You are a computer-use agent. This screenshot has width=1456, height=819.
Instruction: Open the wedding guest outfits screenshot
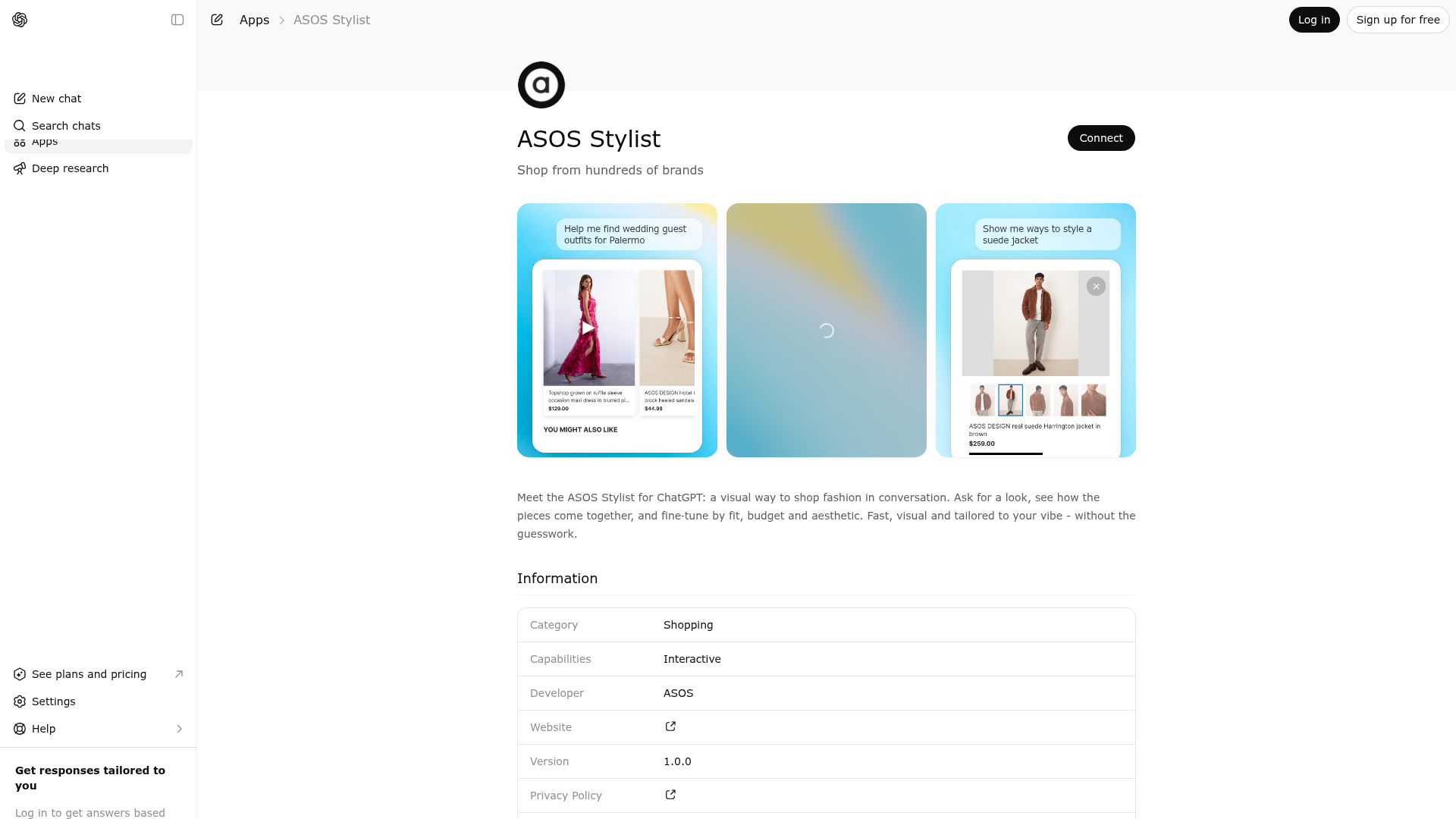tap(617, 330)
